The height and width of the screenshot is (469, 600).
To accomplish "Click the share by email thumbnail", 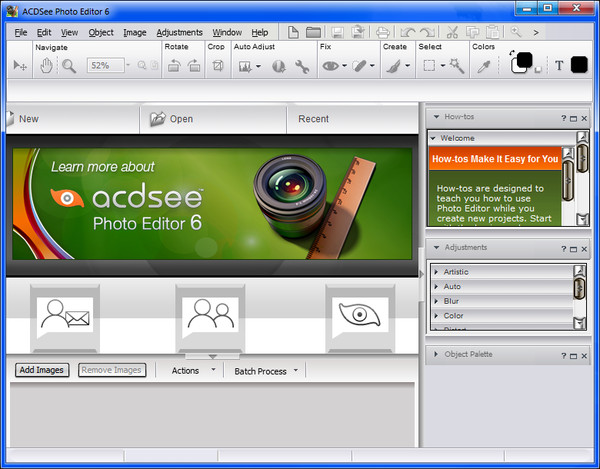I will [x=64, y=317].
